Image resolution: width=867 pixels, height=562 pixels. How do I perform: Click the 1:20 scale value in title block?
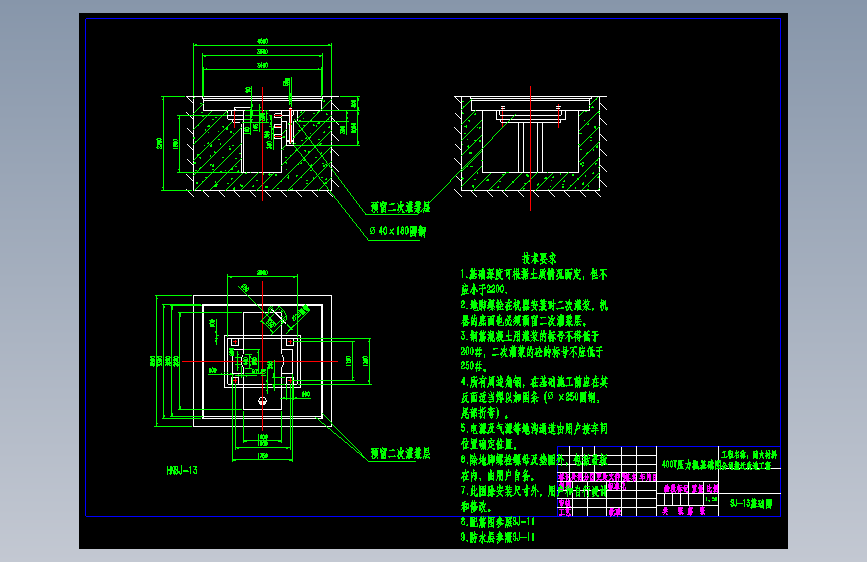point(711,499)
